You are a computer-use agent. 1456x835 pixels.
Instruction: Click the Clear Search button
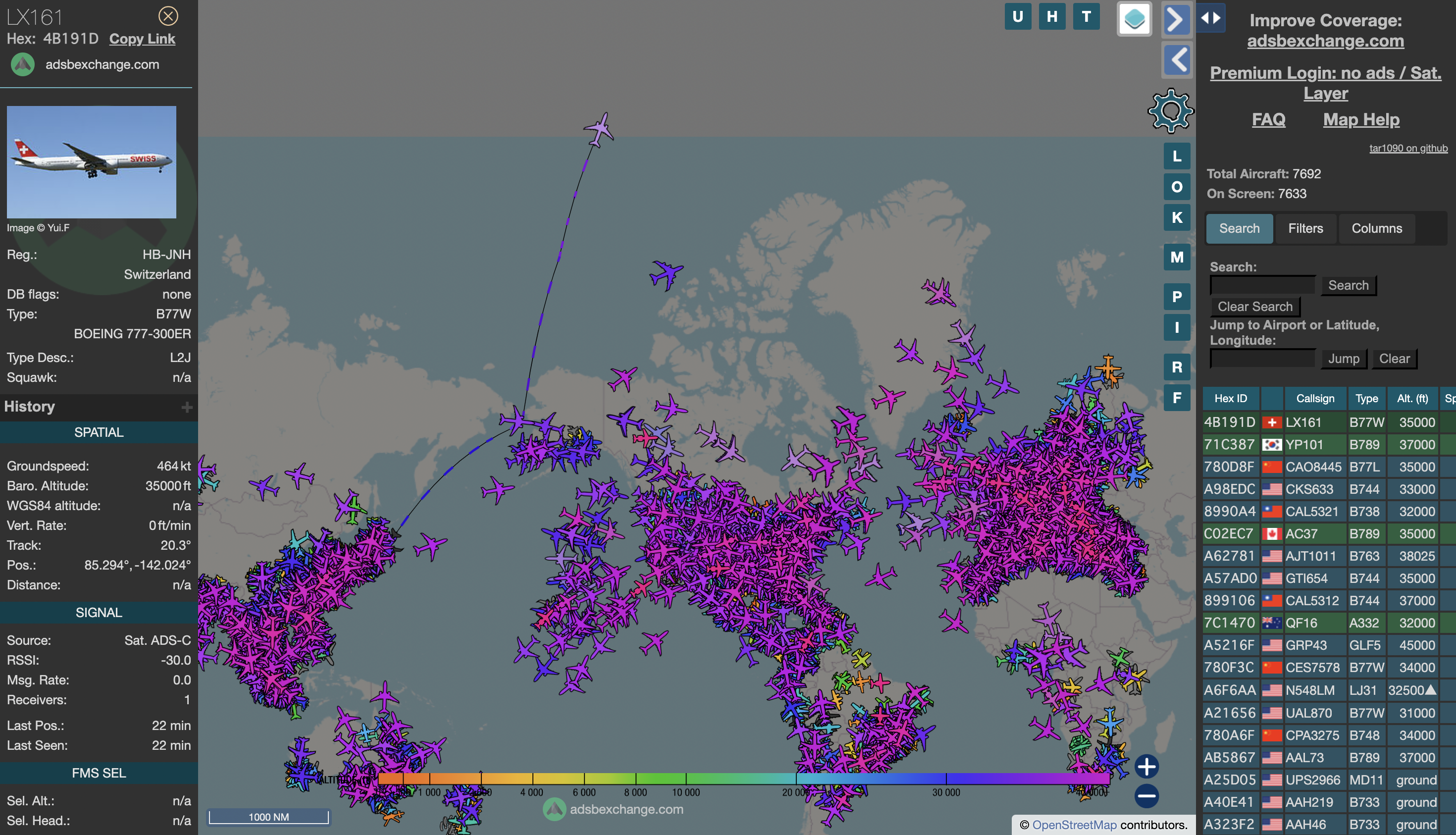pyautogui.click(x=1255, y=307)
